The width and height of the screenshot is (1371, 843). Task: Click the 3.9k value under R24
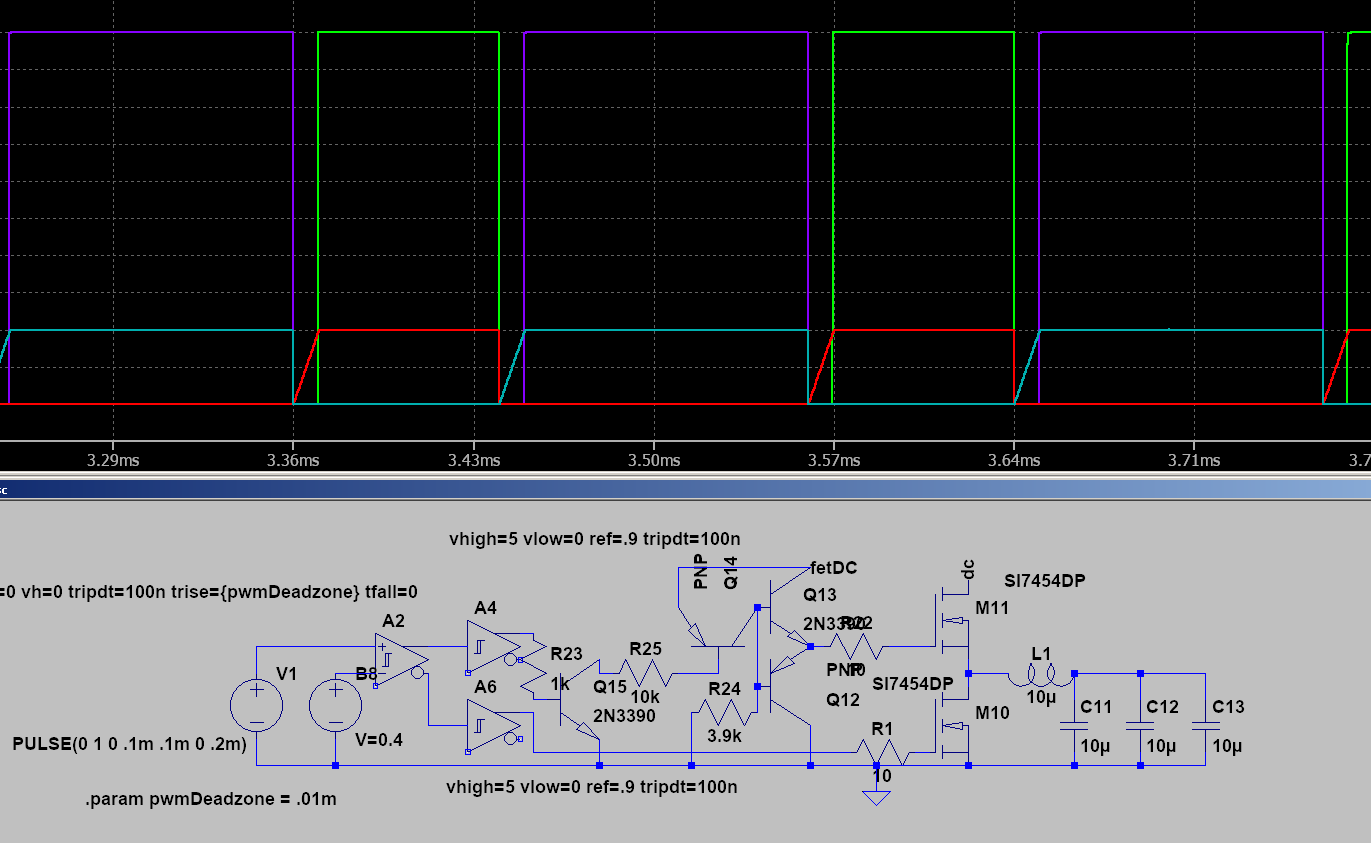point(724,736)
